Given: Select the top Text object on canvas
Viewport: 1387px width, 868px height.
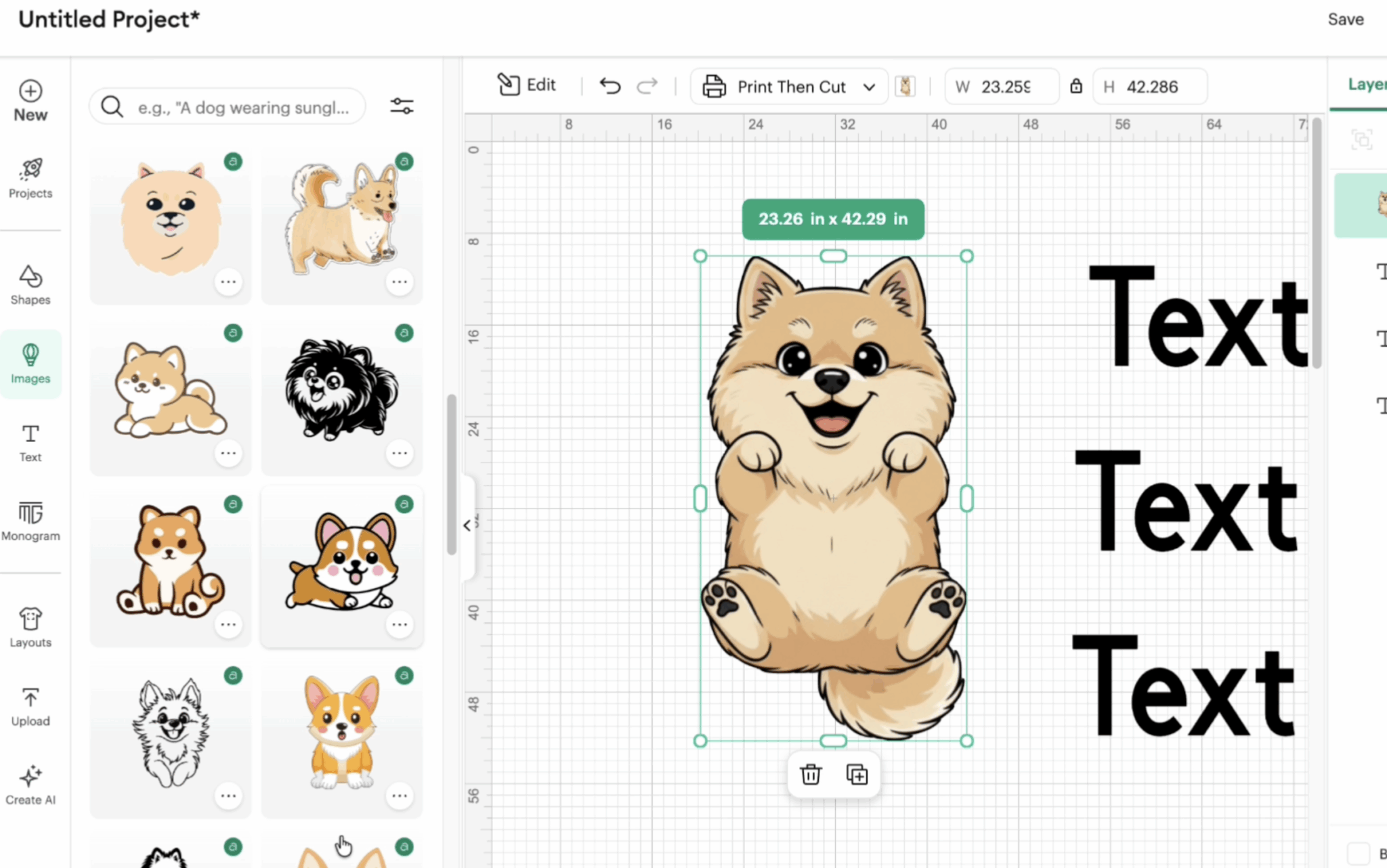Looking at the screenshot, I should pos(1197,317).
